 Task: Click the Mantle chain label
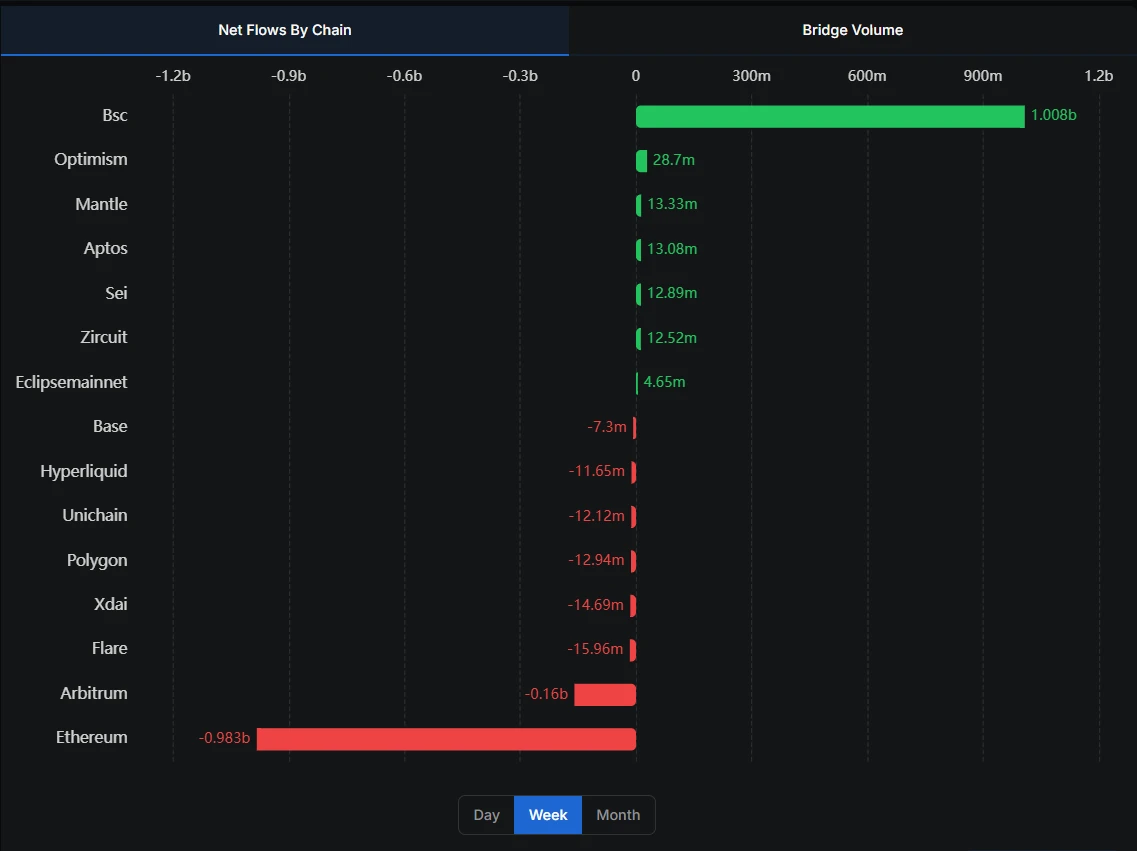(101, 204)
